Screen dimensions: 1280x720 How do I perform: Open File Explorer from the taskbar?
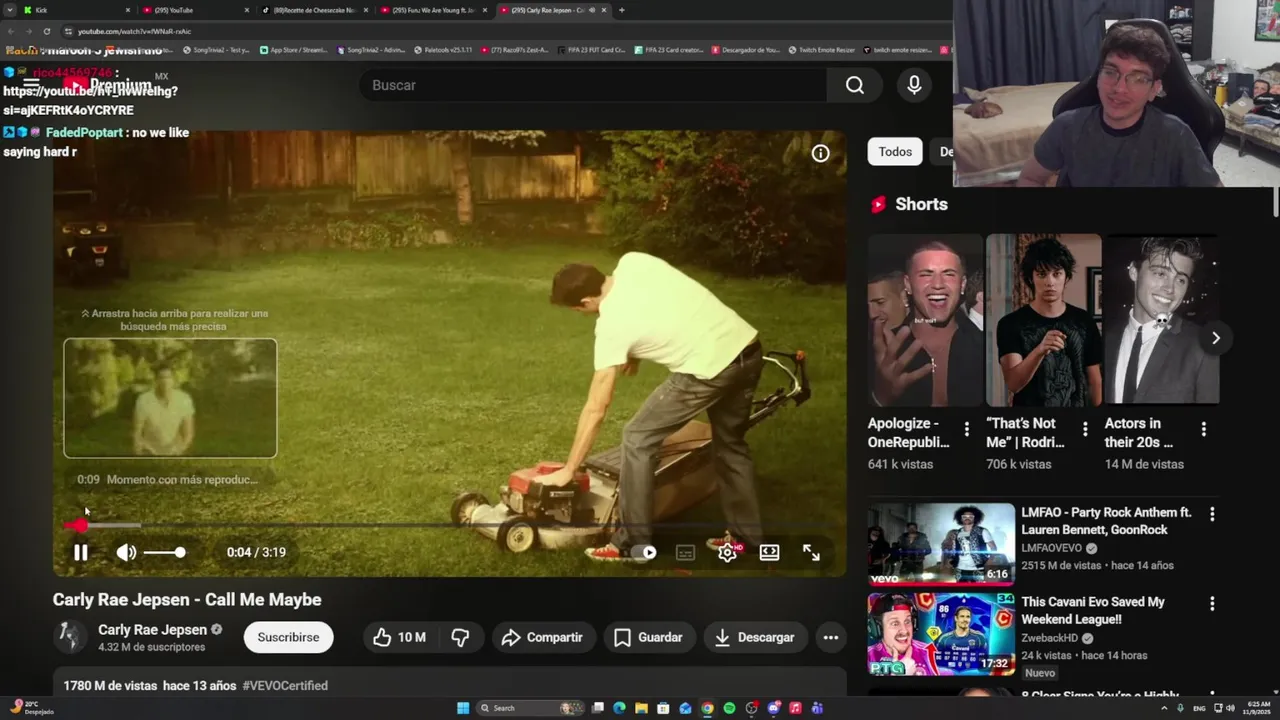pos(641,708)
